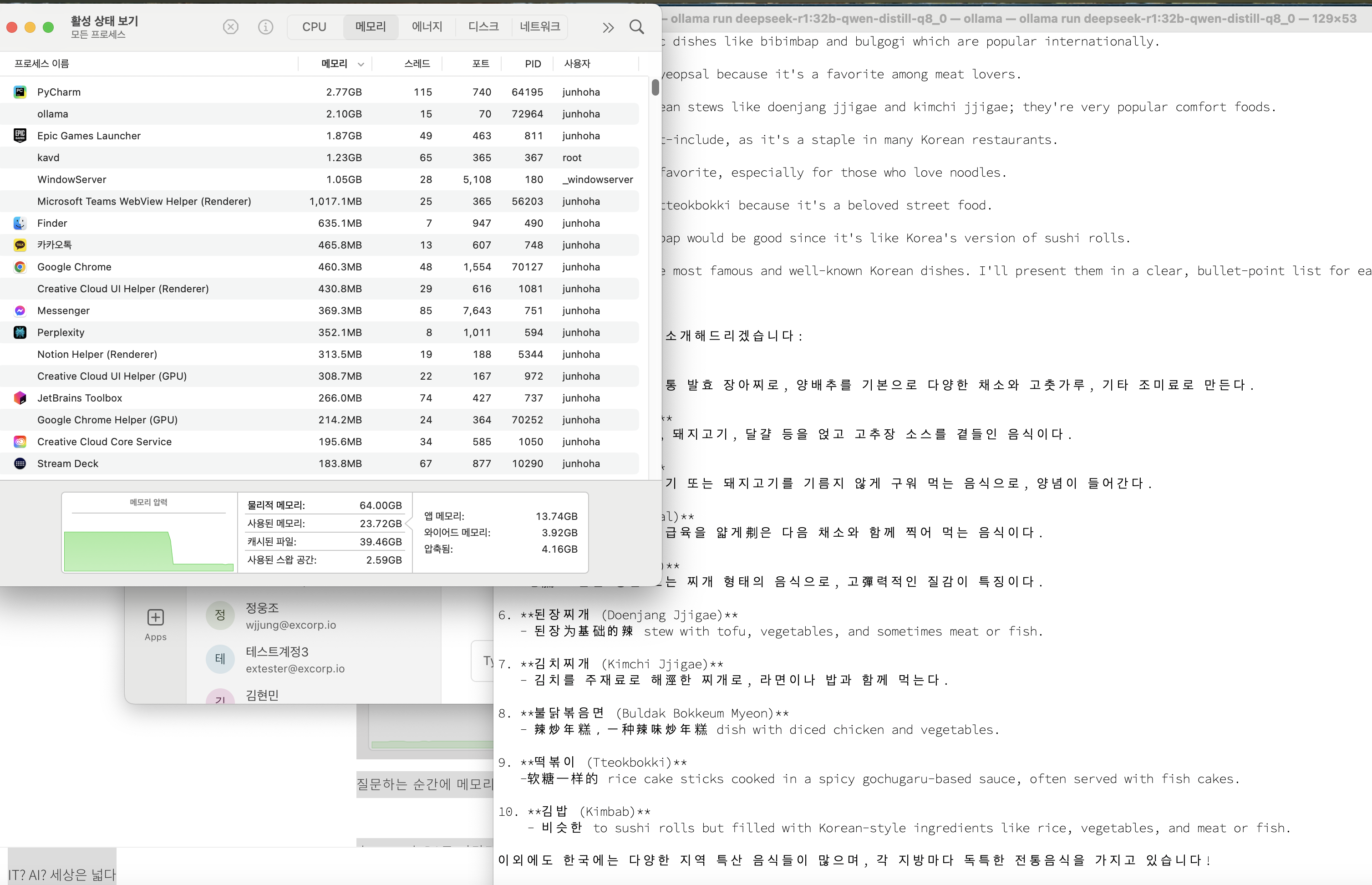Open the search magnifier in Activity Monitor
Viewport: 1372px width, 885px height.
(x=636, y=27)
